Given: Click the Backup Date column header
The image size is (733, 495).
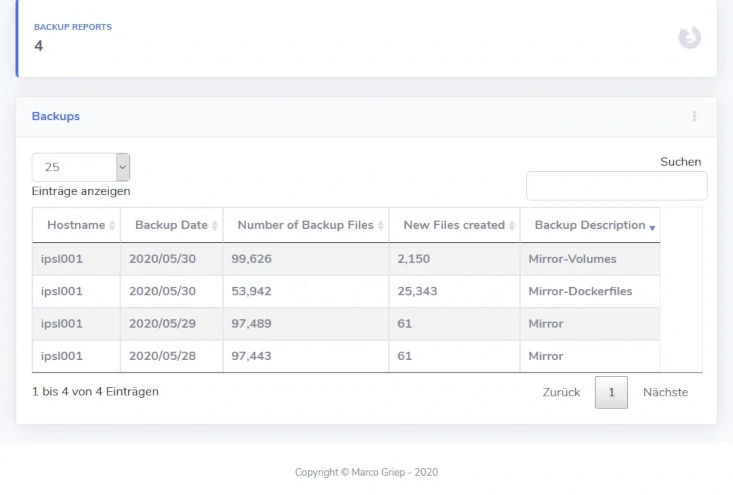Looking at the screenshot, I should [x=172, y=225].
